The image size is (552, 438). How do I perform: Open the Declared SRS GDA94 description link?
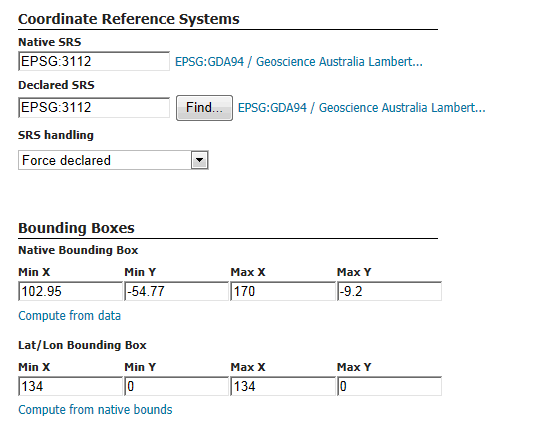point(362,108)
